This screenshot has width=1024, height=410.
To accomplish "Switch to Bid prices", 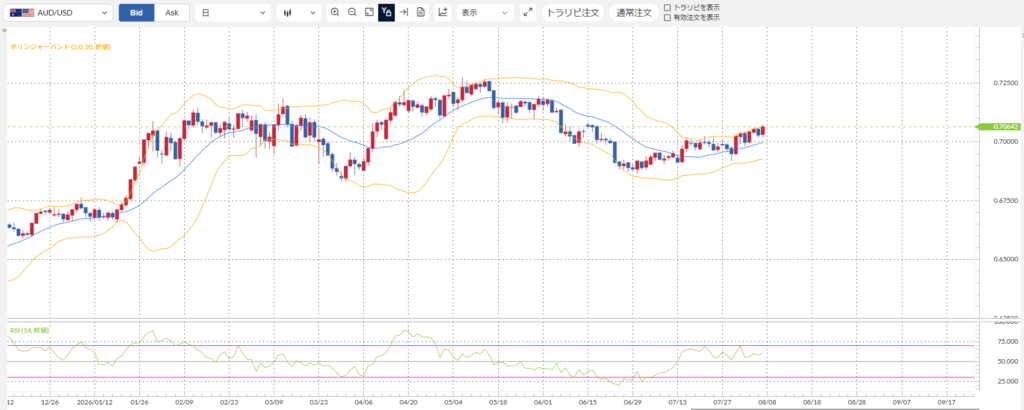I will tap(136, 12).
